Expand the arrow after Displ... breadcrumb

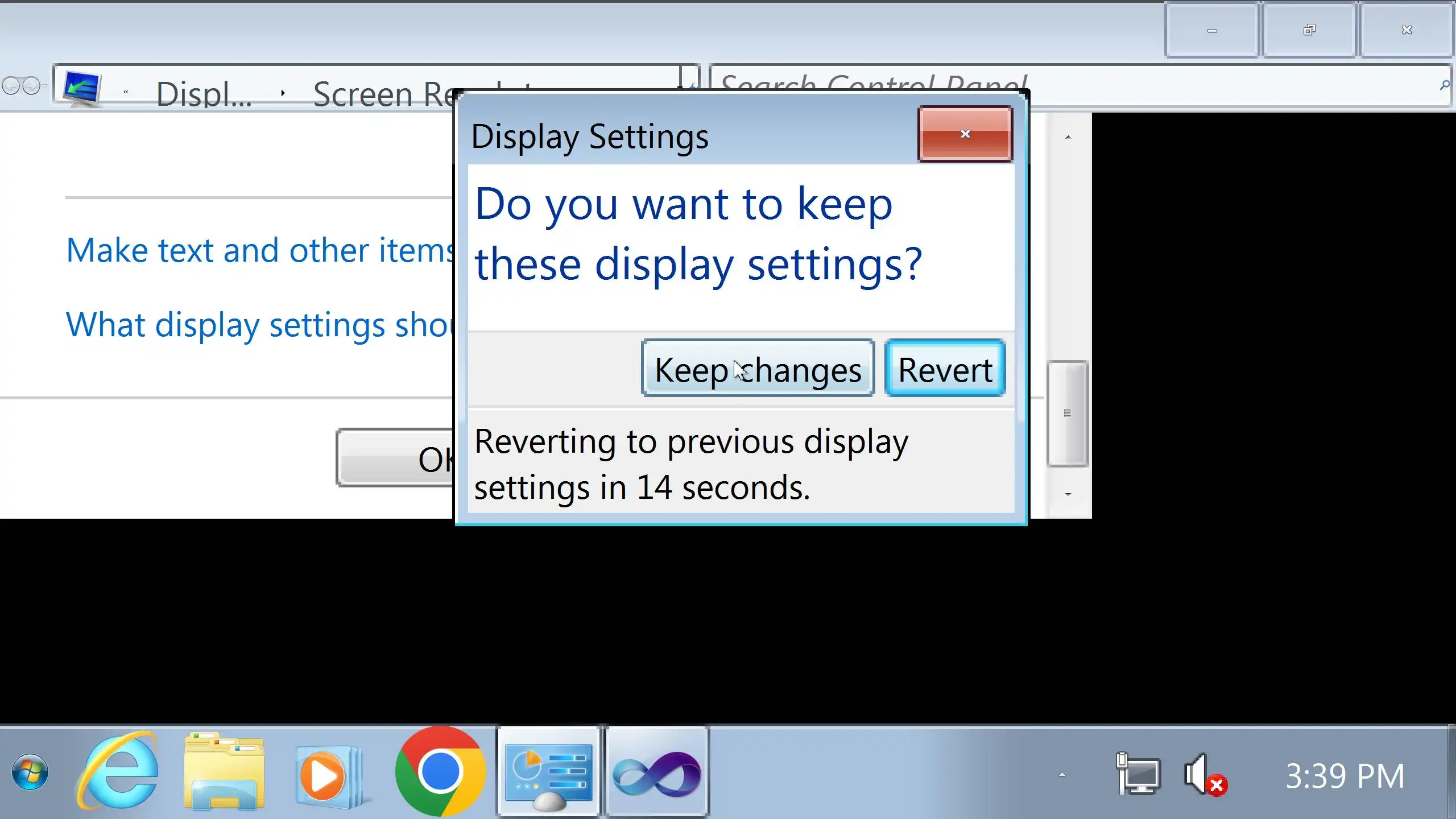tap(283, 93)
